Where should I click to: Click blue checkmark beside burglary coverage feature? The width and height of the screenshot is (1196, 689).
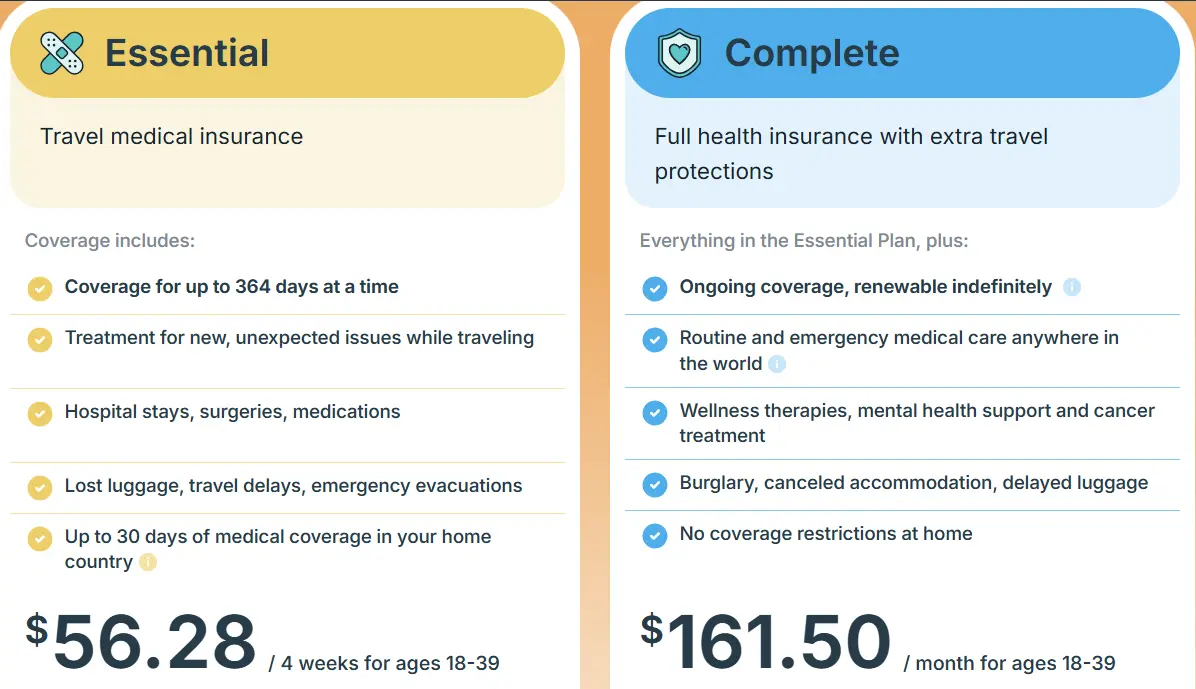[x=654, y=484]
